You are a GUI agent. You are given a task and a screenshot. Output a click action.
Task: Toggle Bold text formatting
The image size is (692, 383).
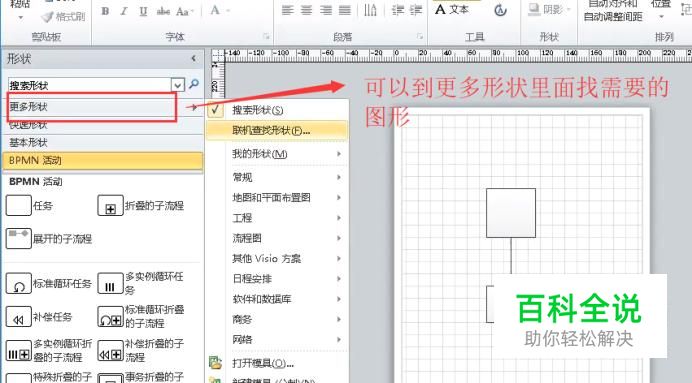tap(105, 11)
